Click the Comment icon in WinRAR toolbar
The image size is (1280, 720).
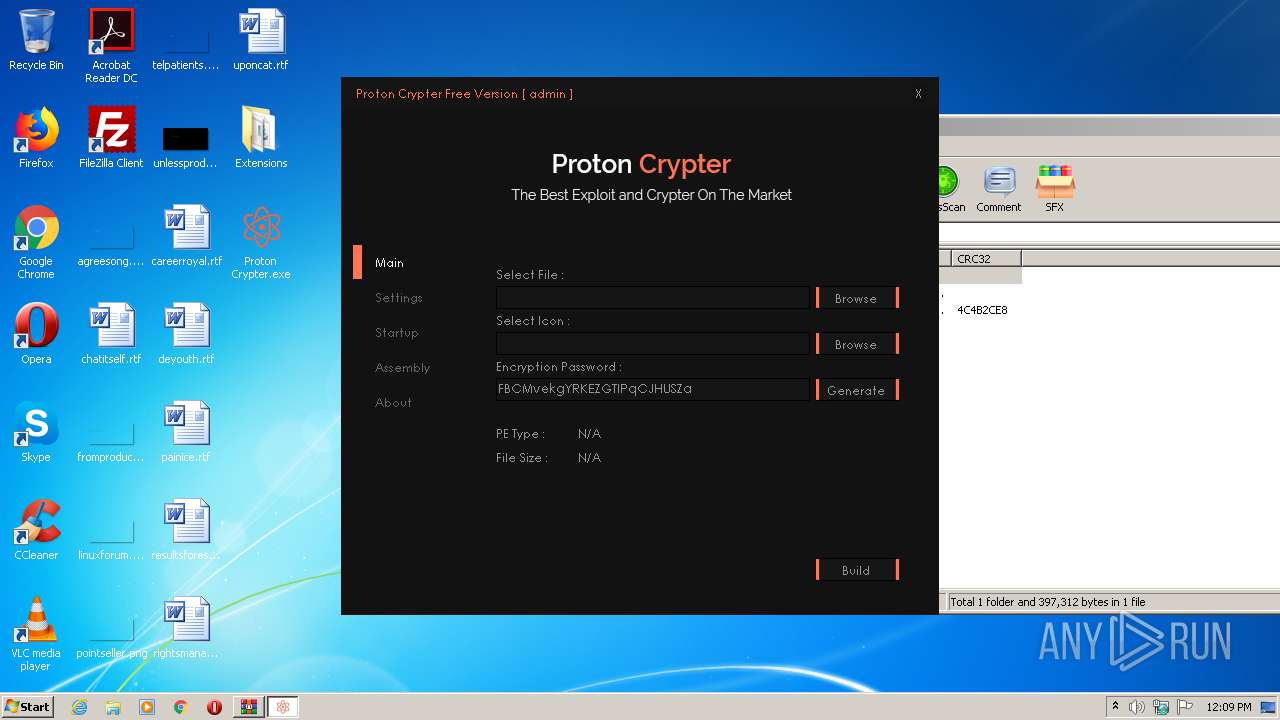[998, 190]
